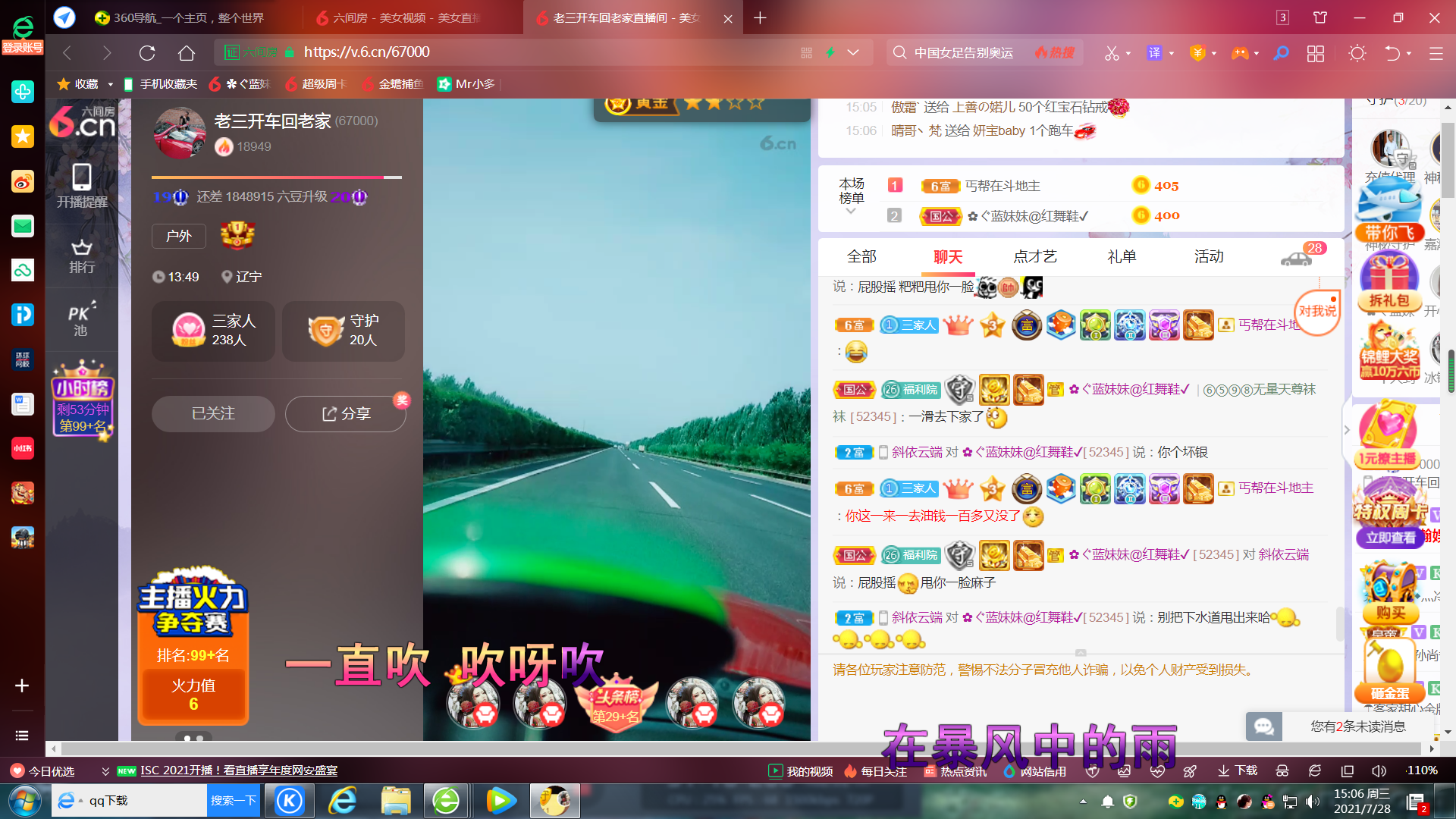Open the scissors tool dropdown arrow
This screenshot has width=1456, height=819.
coord(1128,54)
